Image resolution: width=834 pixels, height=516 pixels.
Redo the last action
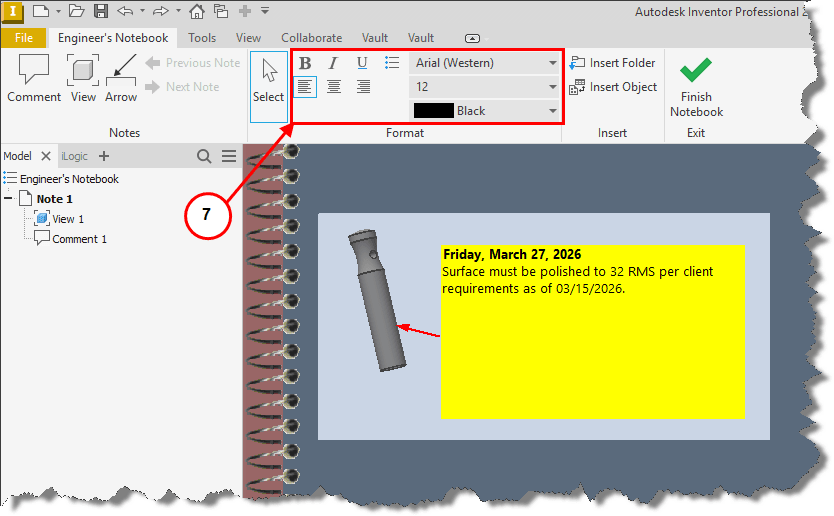(x=160, y=11)
